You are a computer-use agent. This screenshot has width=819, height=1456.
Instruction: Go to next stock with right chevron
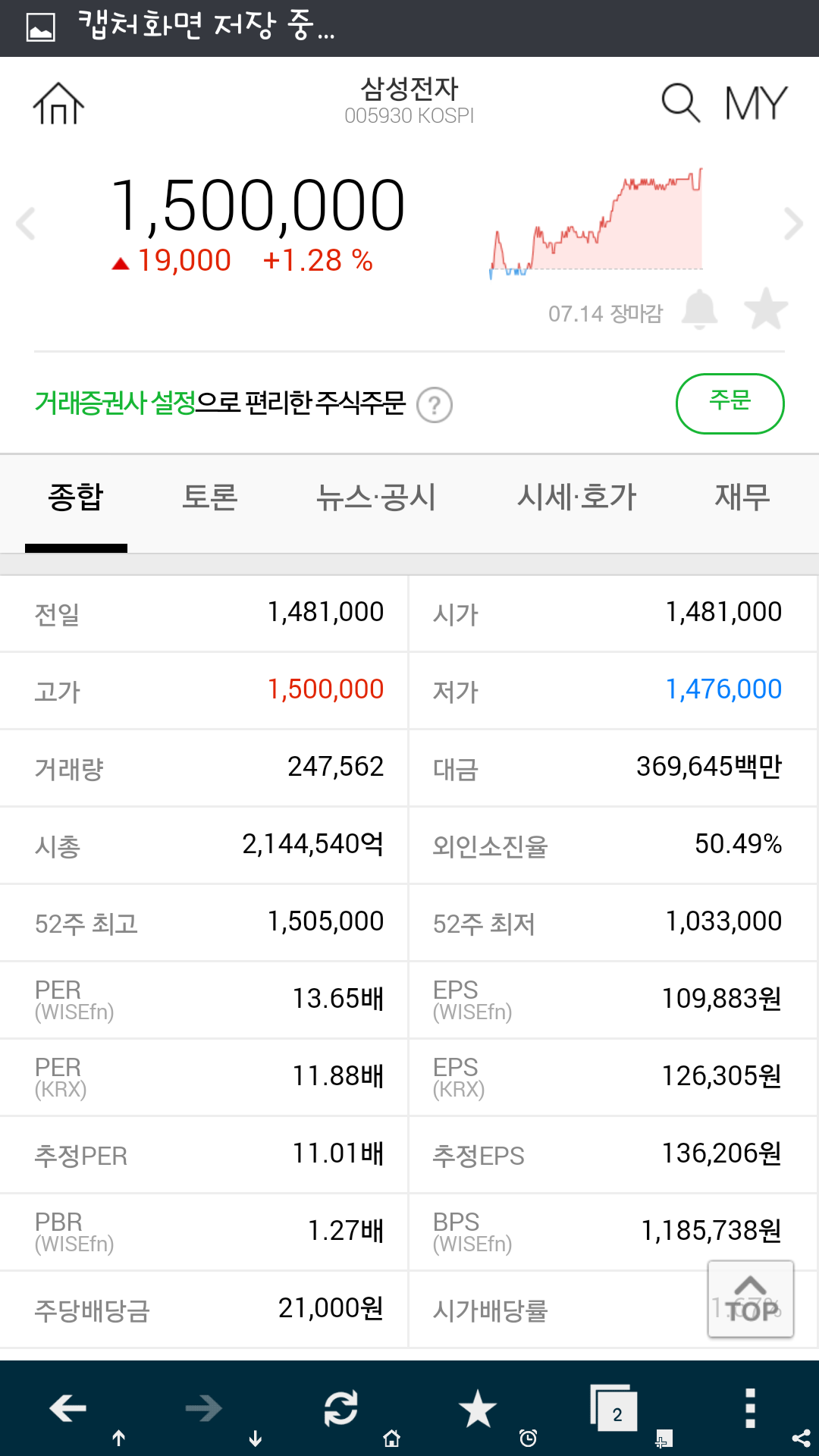(x=793, y=224)
